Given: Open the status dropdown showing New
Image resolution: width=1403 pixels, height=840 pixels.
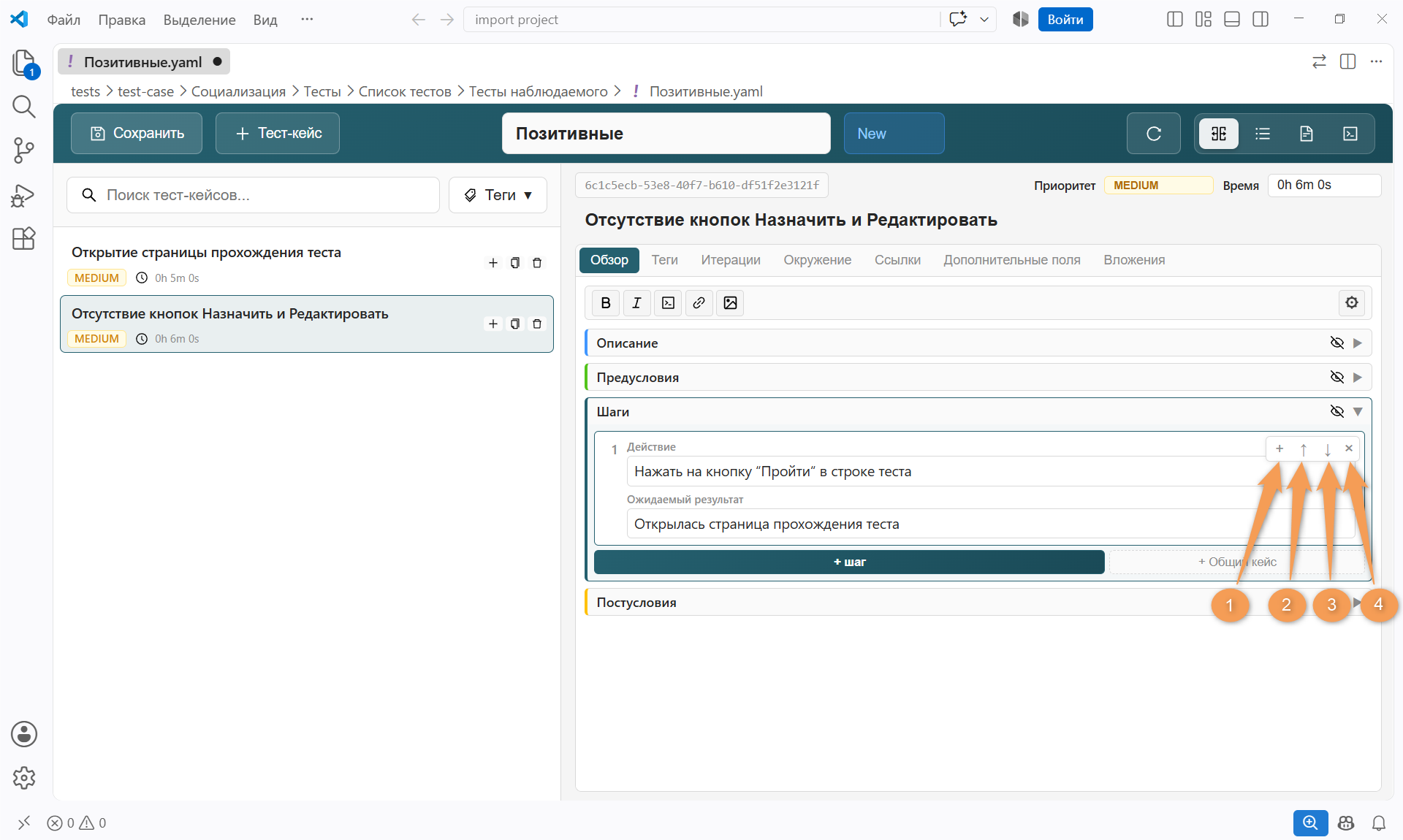Looking at the screenshot, I should click(894, 134).
